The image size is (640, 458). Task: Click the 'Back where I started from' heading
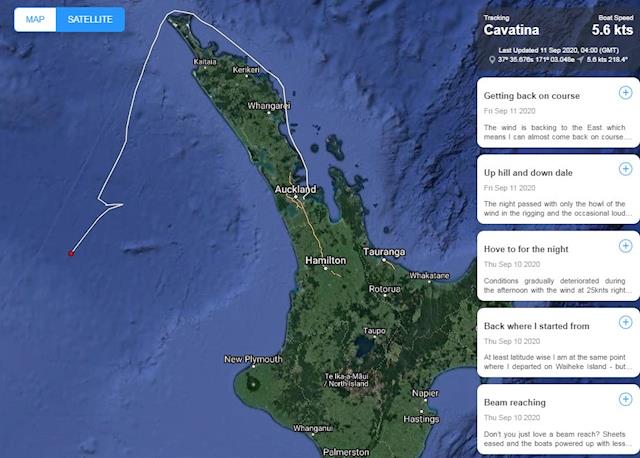point(536,325)
